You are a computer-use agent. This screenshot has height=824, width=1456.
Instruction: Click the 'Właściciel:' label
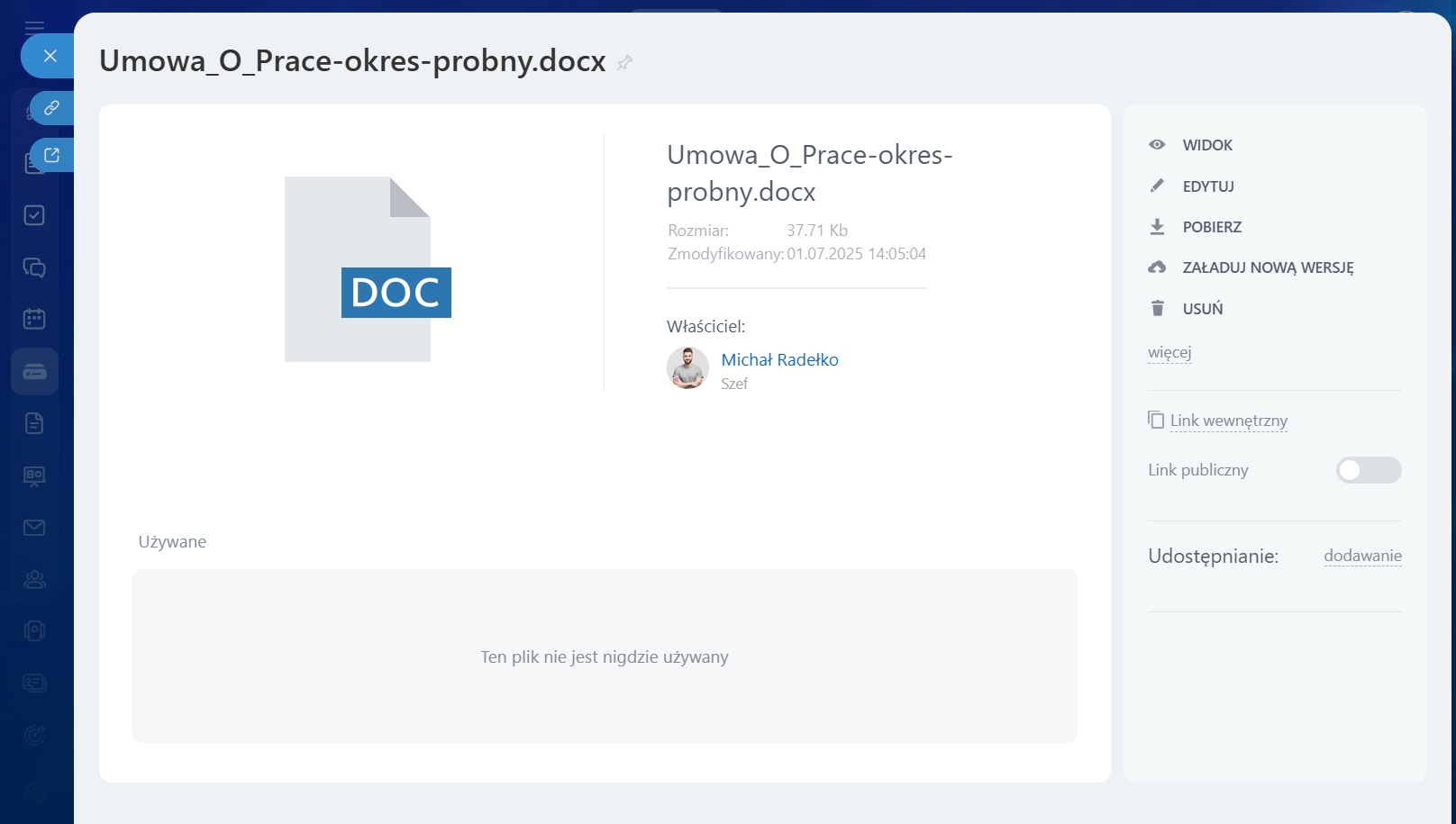point(705,326)
